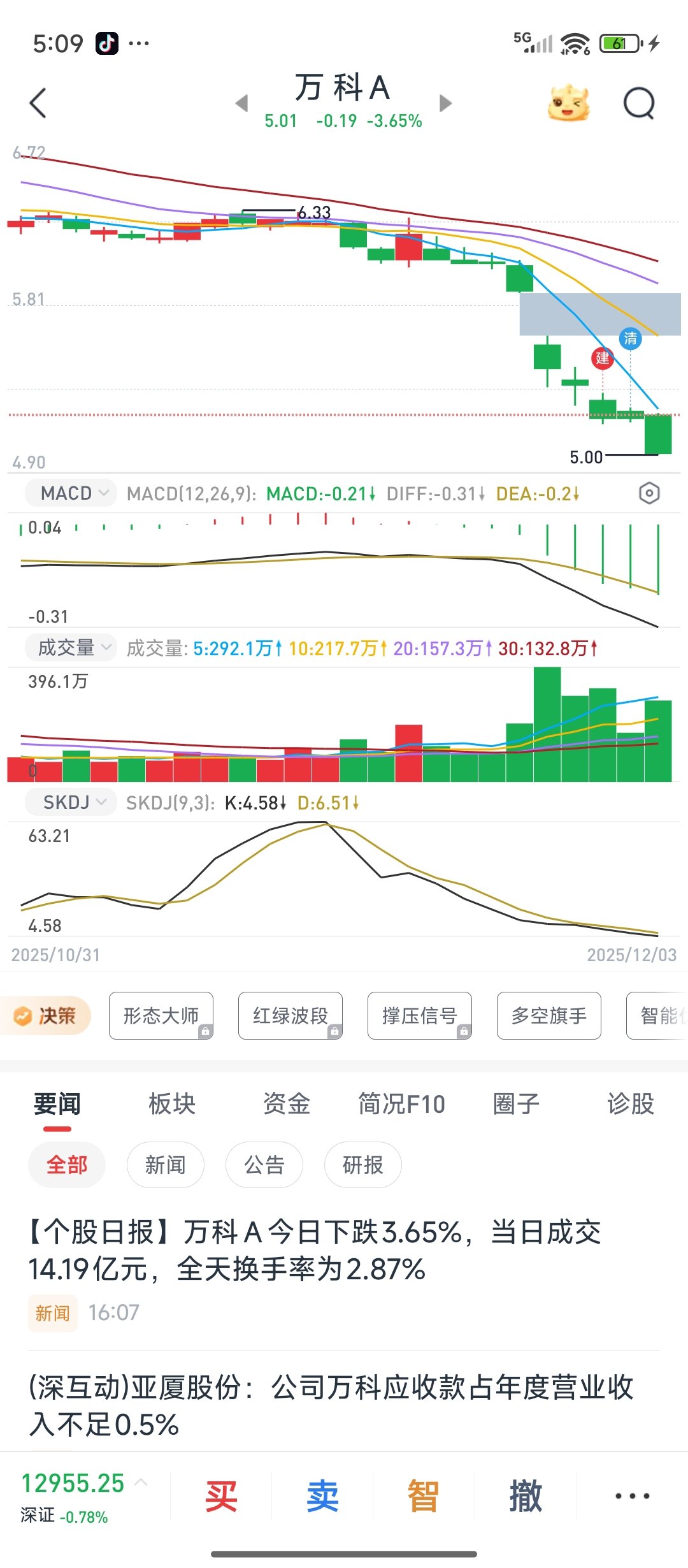Open the 成交量 indicator dropdown
Image resolution: width=688 pixels, height=1568 pixels.
tap(71, 648)
